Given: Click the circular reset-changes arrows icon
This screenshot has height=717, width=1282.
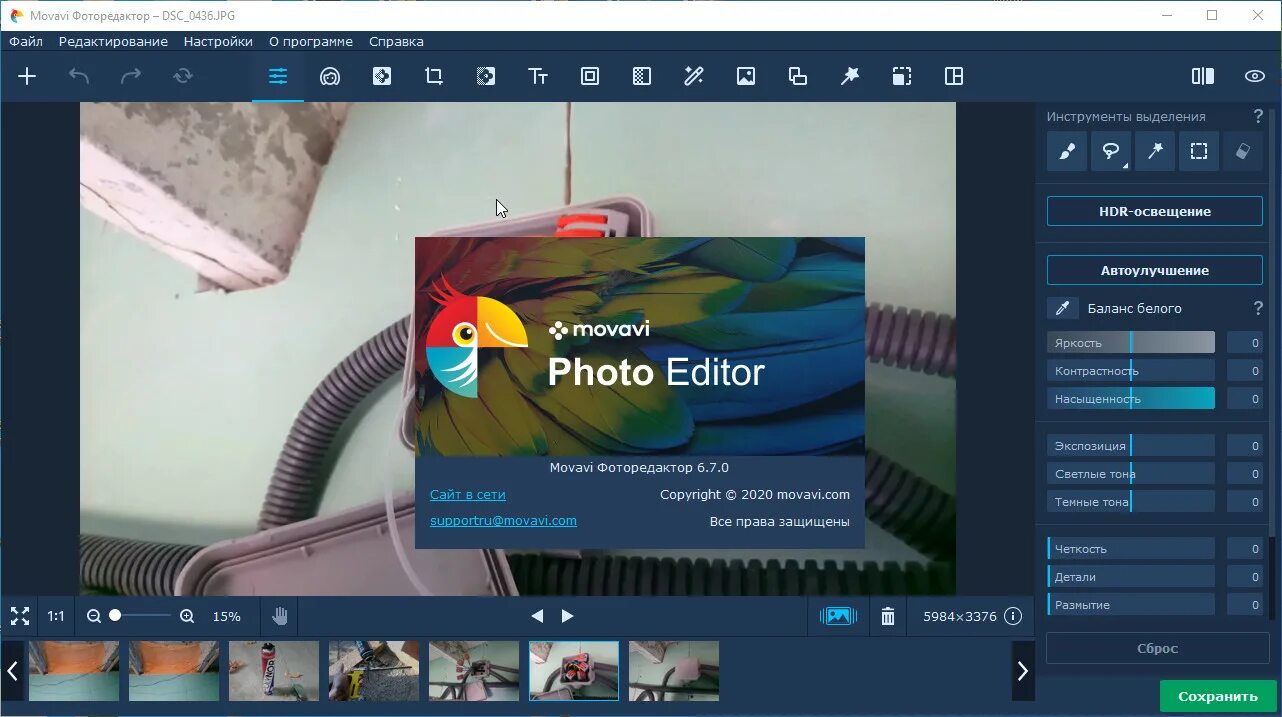Looking at the screenshot, I should (x=183, y=76).
